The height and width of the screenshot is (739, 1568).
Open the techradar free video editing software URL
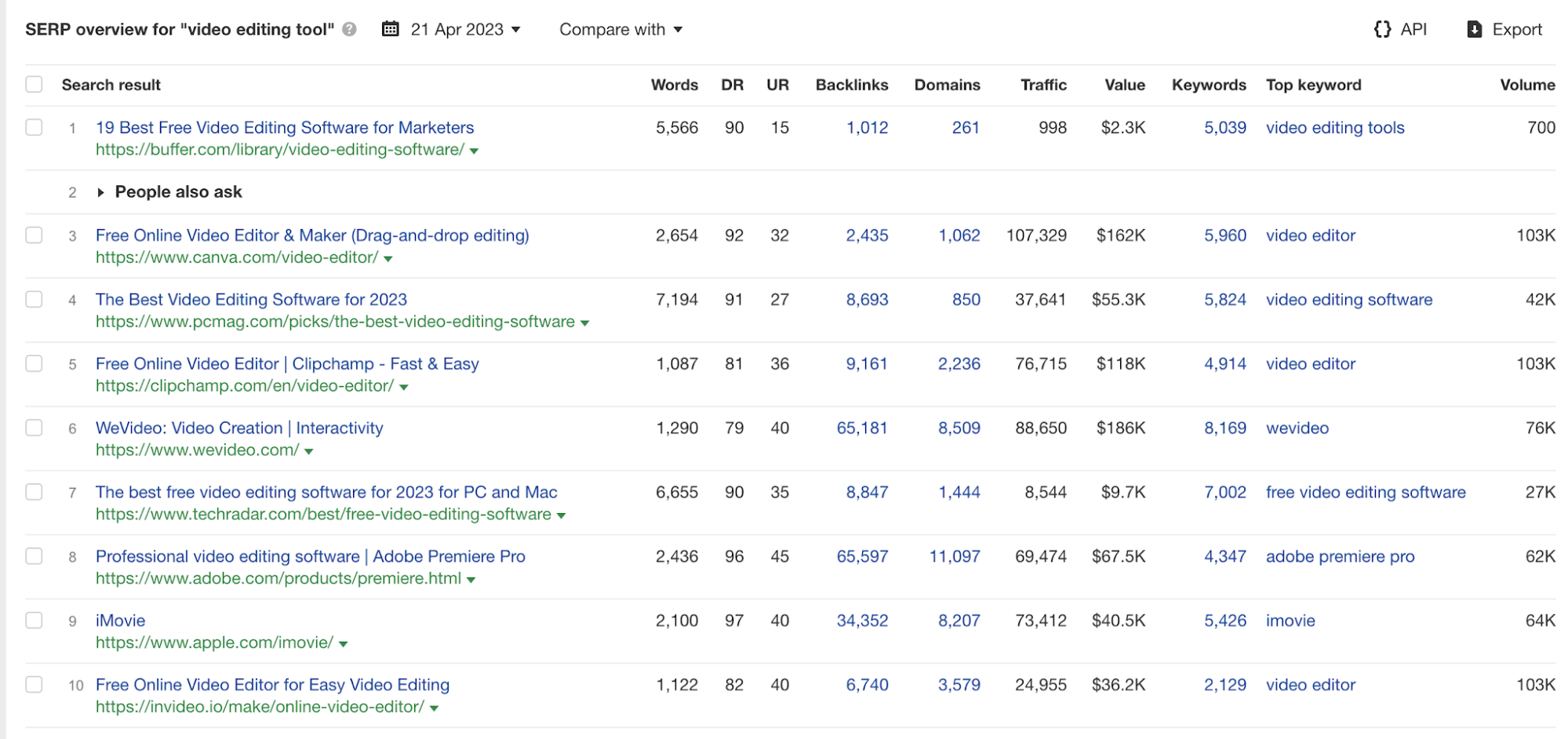click(323, 515)
